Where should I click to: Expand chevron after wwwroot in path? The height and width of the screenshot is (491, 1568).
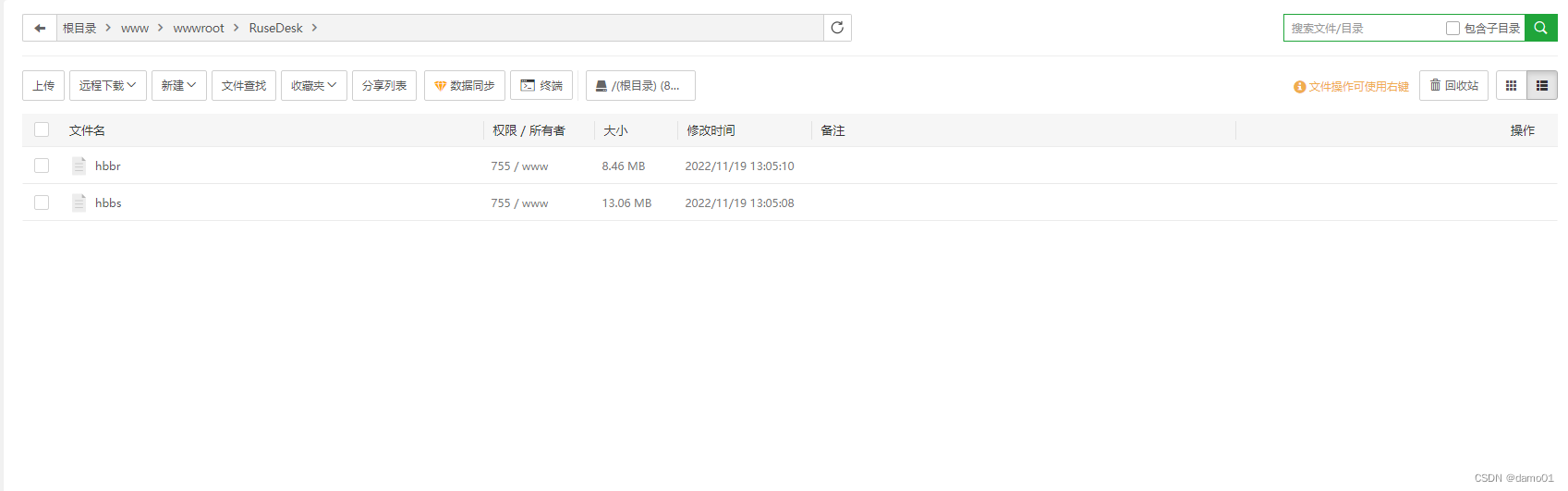click(237, 28)
